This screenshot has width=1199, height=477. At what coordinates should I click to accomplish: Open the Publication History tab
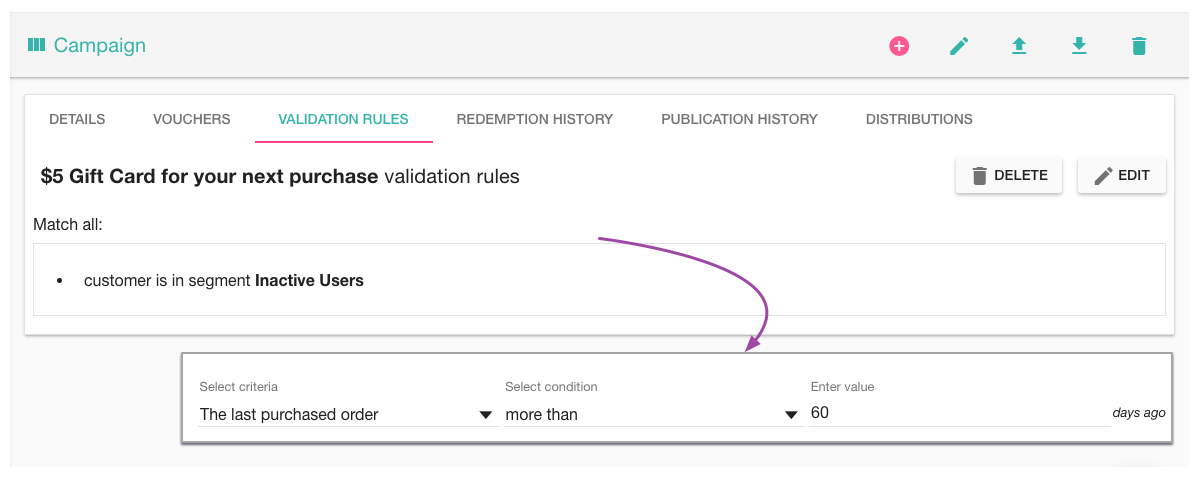point(739,119)
